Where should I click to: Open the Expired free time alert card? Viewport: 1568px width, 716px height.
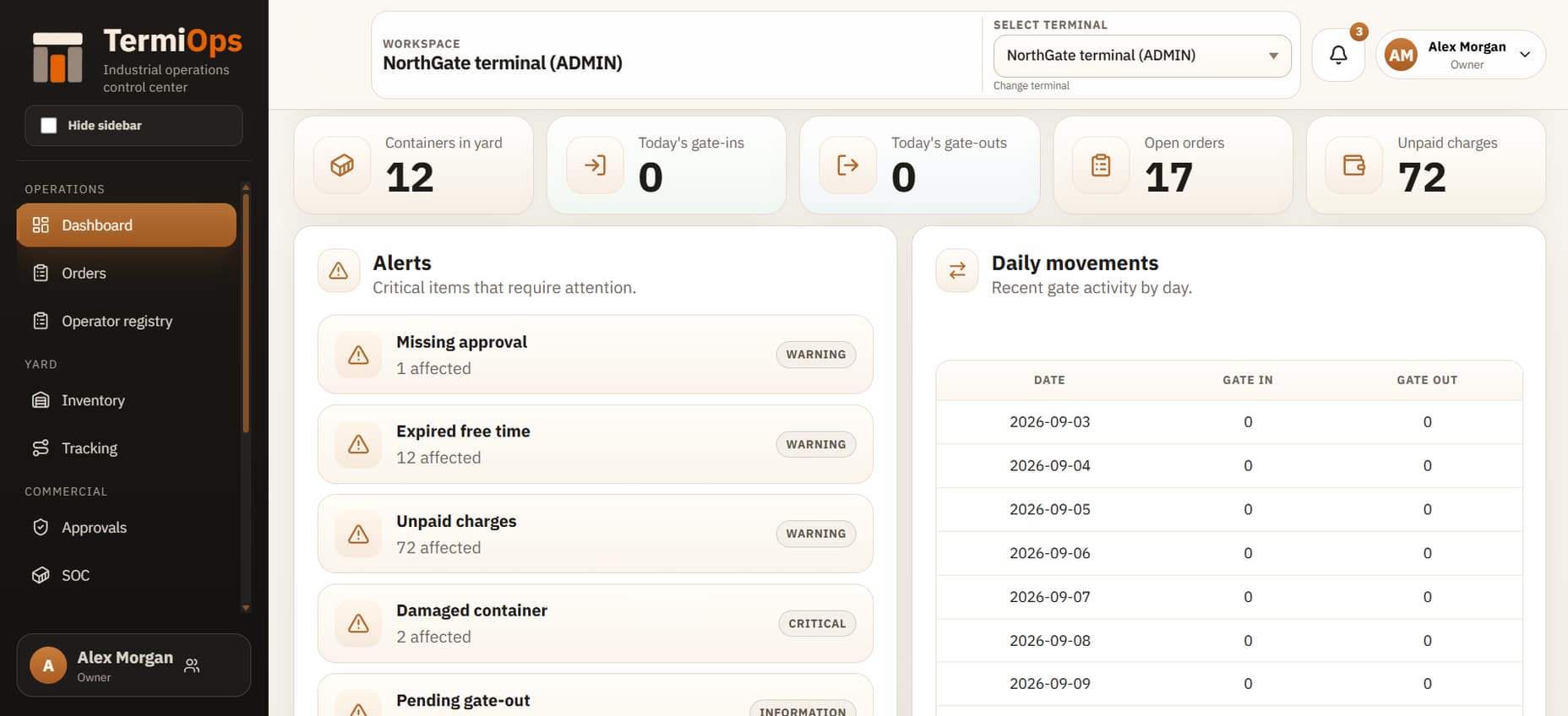point(596,444)
